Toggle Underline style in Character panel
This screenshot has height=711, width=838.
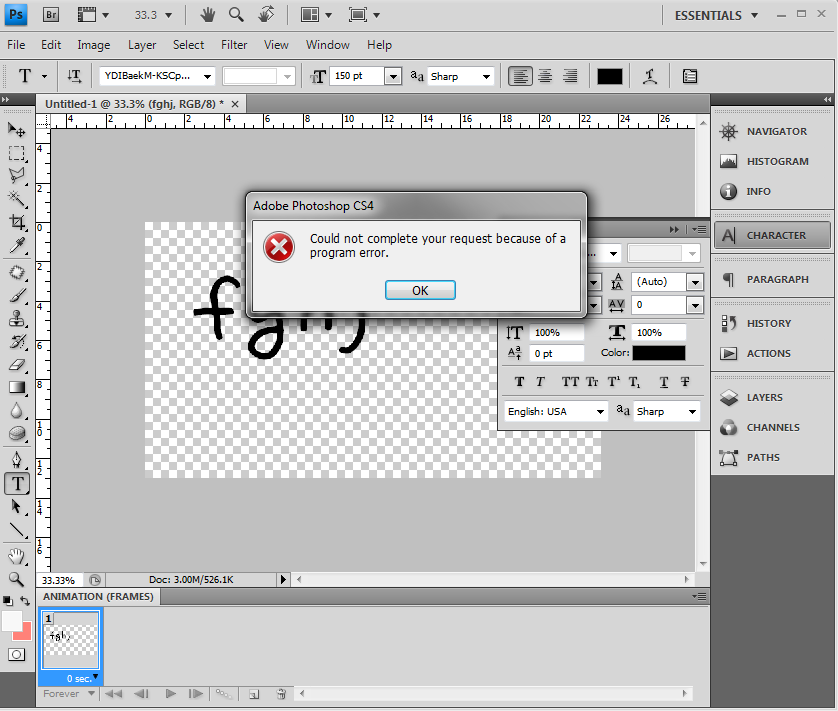(662, 381)
